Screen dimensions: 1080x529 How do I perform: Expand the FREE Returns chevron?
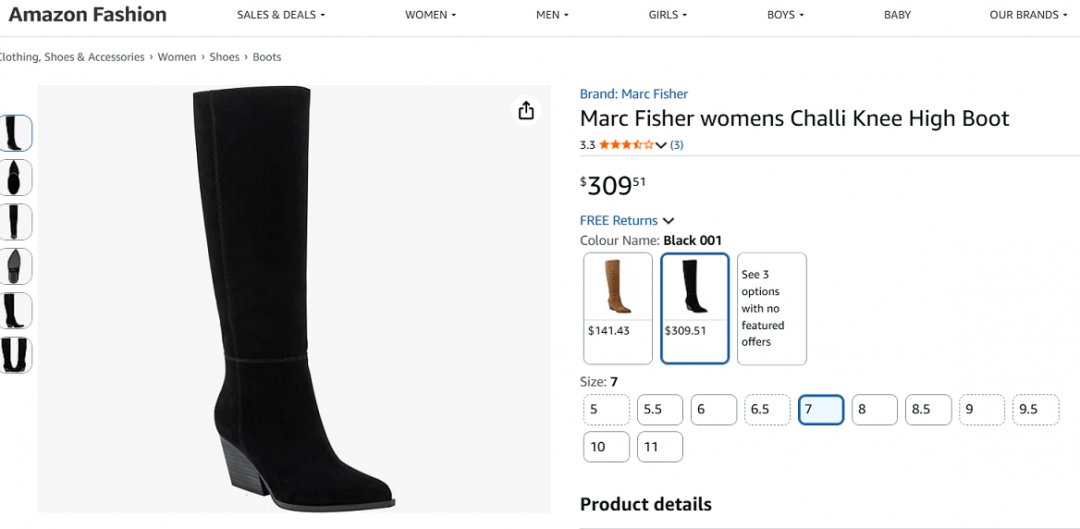click(669, 221)
